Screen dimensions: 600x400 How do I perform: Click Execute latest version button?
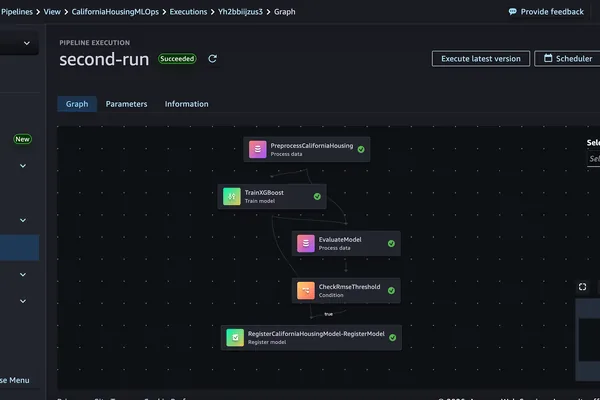point(481,59)
